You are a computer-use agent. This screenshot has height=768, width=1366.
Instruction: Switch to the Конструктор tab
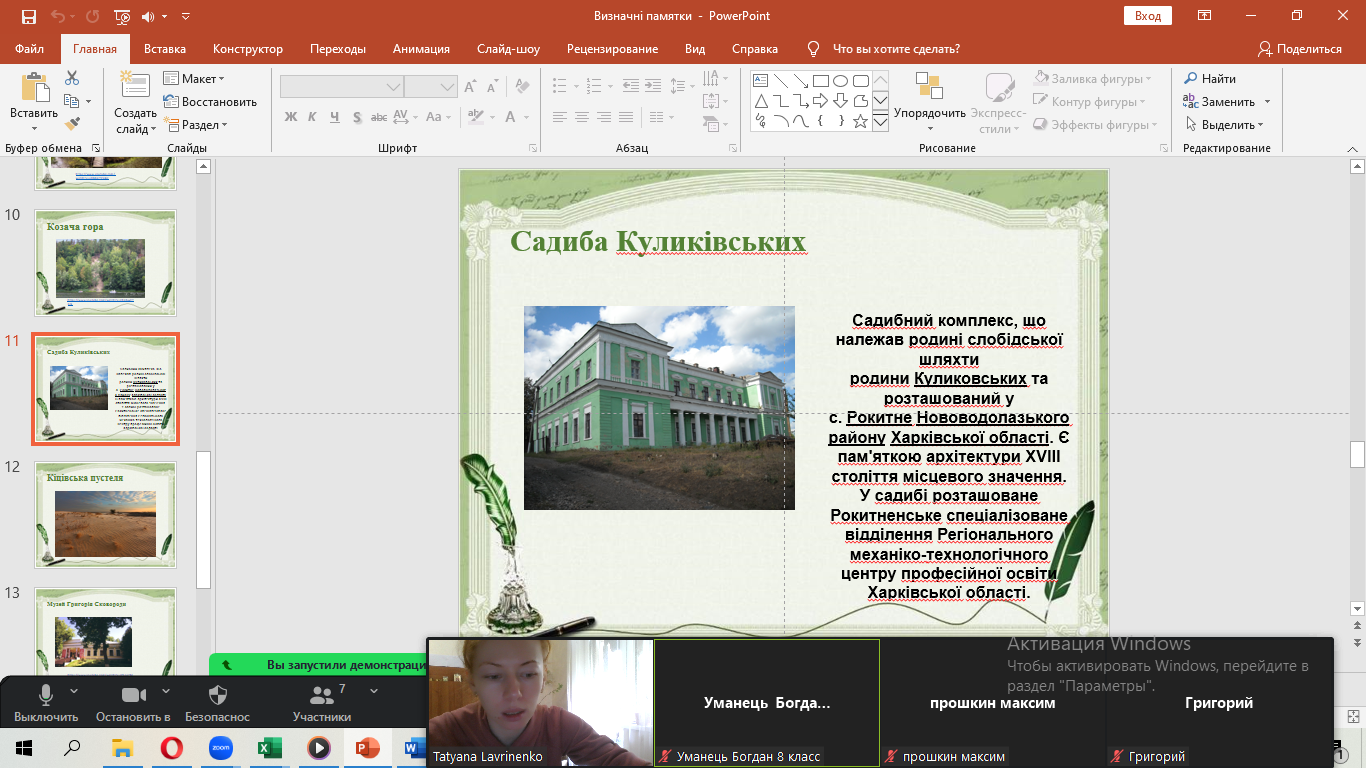point(248,49)
